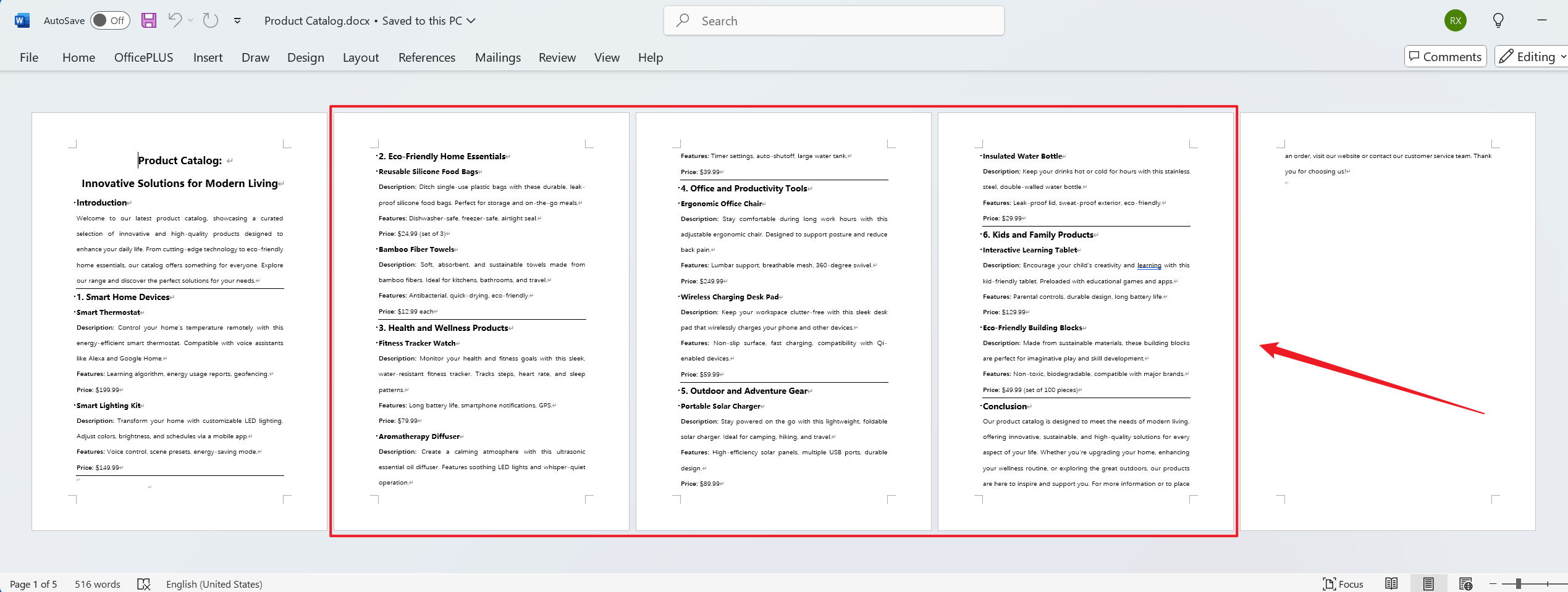The image size is (1568, 592).
Task: Click the Save floppy disk icon
Action: click(149, 20)
